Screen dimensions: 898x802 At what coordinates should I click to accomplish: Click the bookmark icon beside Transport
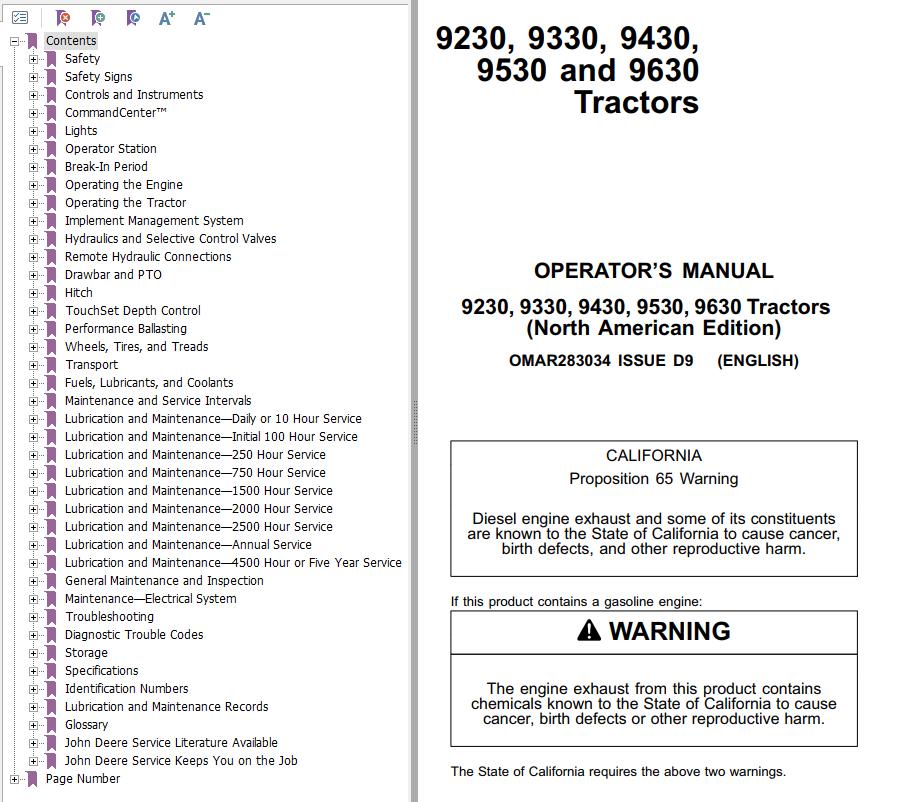tap(51, 365)
